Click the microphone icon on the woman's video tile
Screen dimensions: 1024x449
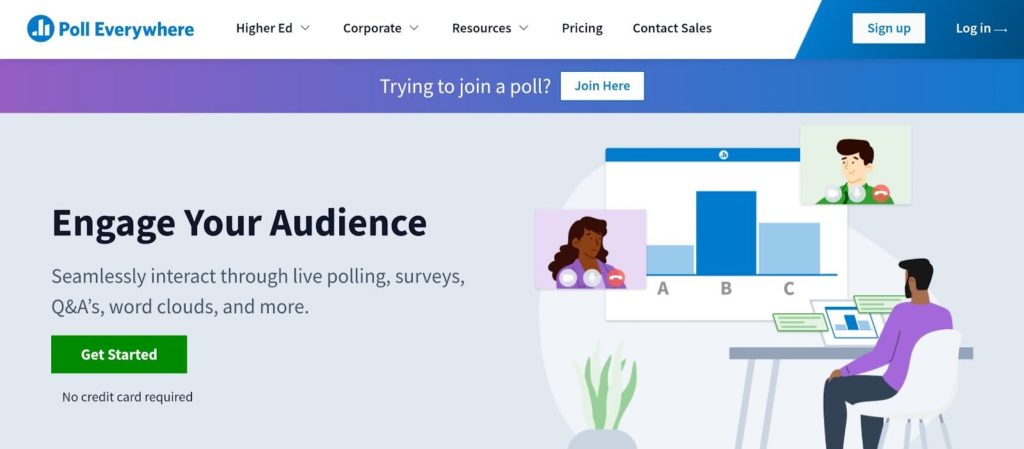(x=592, y=278)
